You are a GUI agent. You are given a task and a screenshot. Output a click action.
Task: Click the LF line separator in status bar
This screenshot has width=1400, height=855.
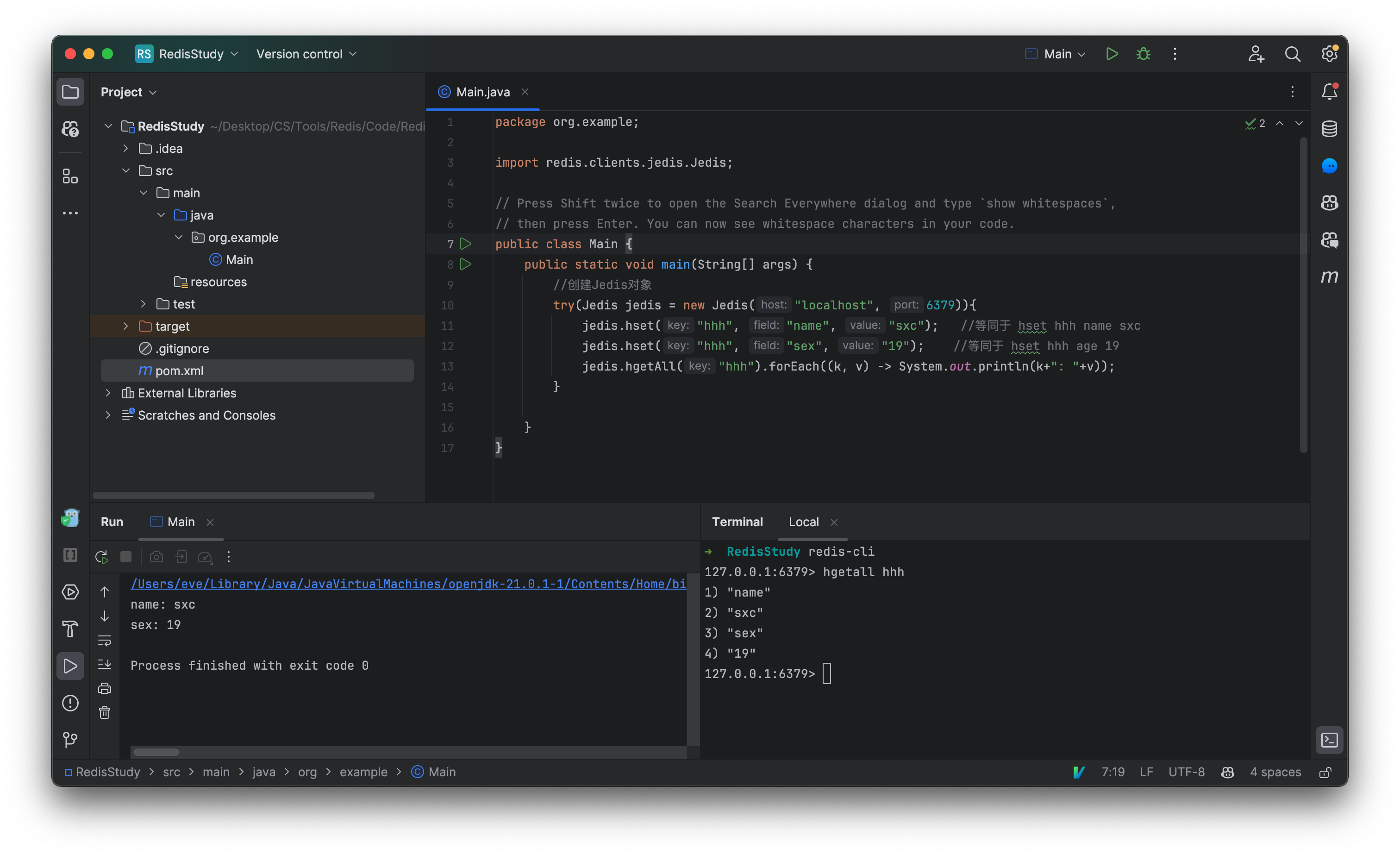[1146, 772]
